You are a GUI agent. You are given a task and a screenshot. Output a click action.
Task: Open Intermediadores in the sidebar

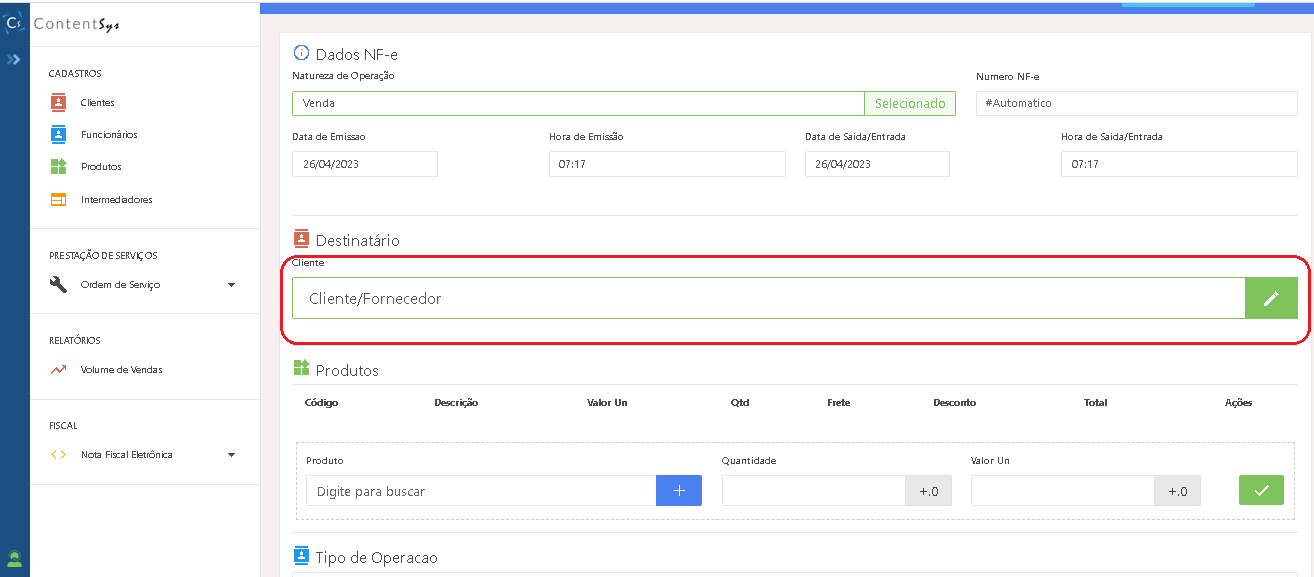(x=116, y=200)
